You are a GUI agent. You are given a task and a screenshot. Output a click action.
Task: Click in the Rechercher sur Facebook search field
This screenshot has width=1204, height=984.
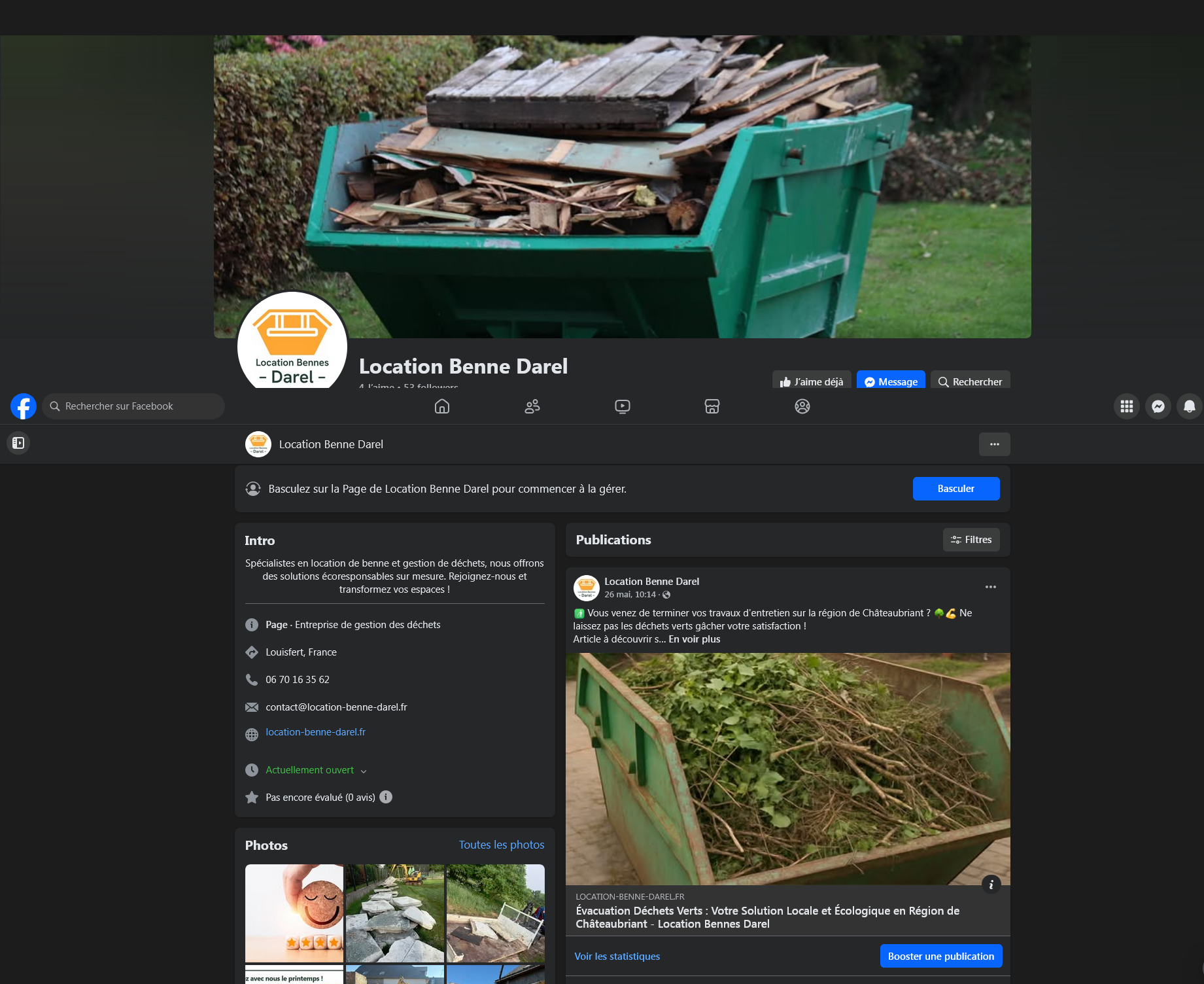pos(133,406)
